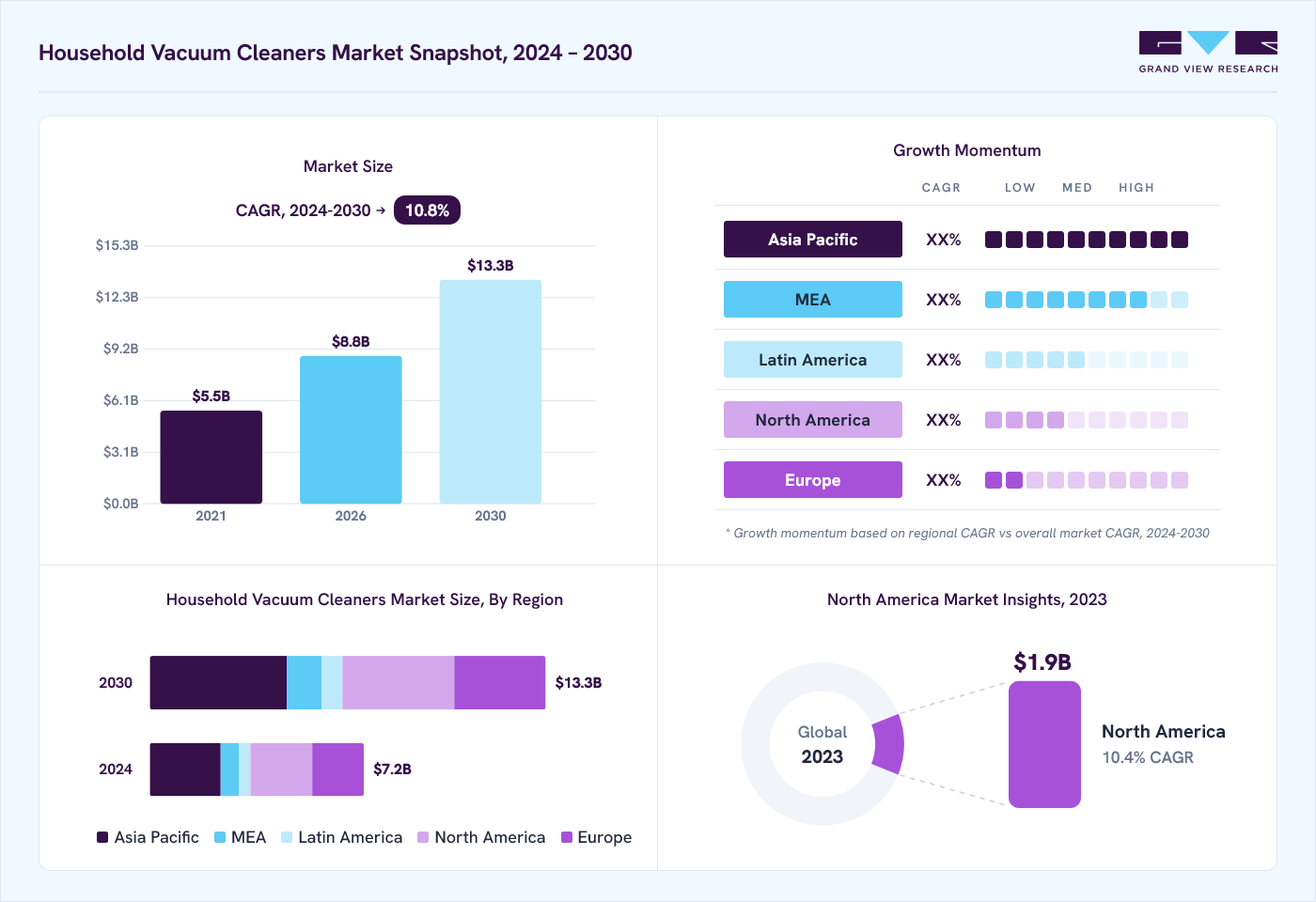The image size is (1316, 902).
Task: Click the Asia Pacific momentum indicator squares
Action: [x=1087, y=240]
